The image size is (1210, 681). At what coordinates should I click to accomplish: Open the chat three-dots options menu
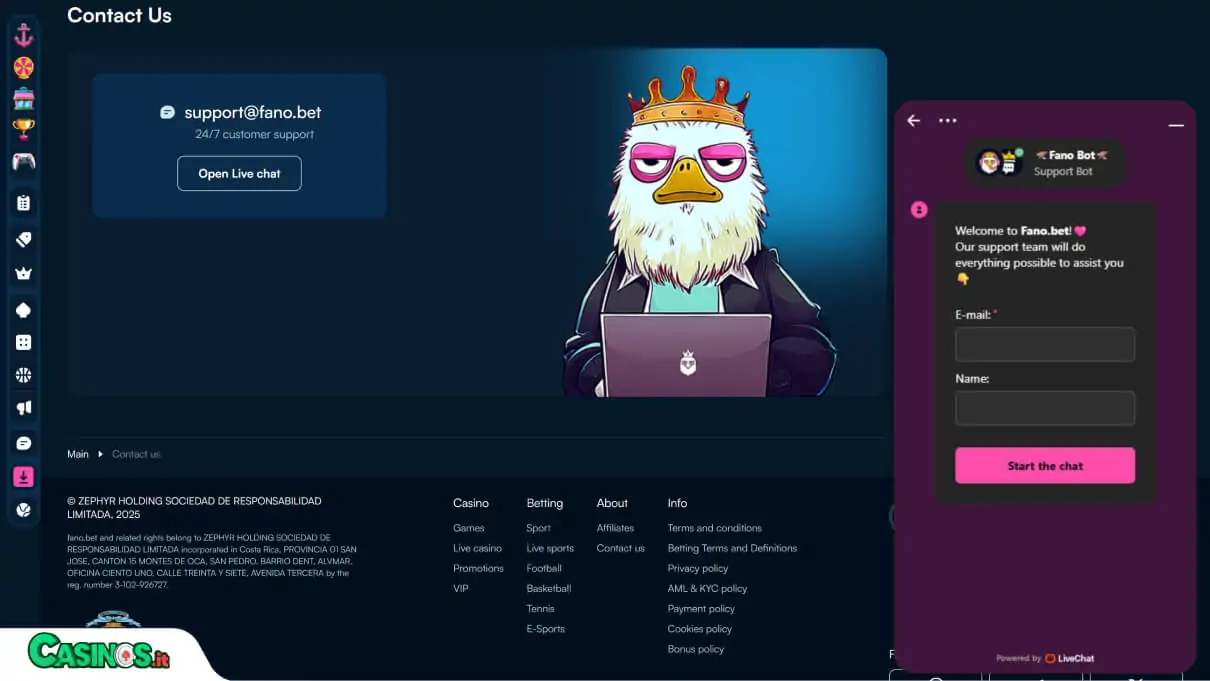947,121
